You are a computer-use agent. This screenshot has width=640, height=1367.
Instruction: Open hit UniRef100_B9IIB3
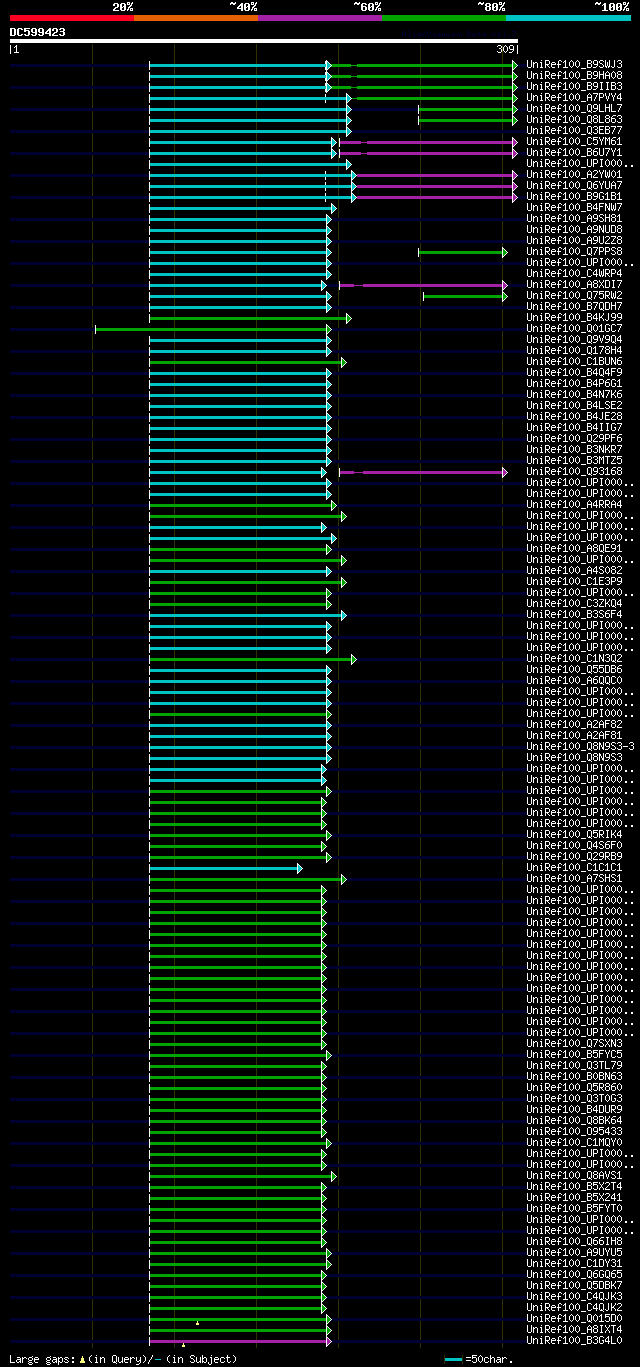tap(574, 86)
